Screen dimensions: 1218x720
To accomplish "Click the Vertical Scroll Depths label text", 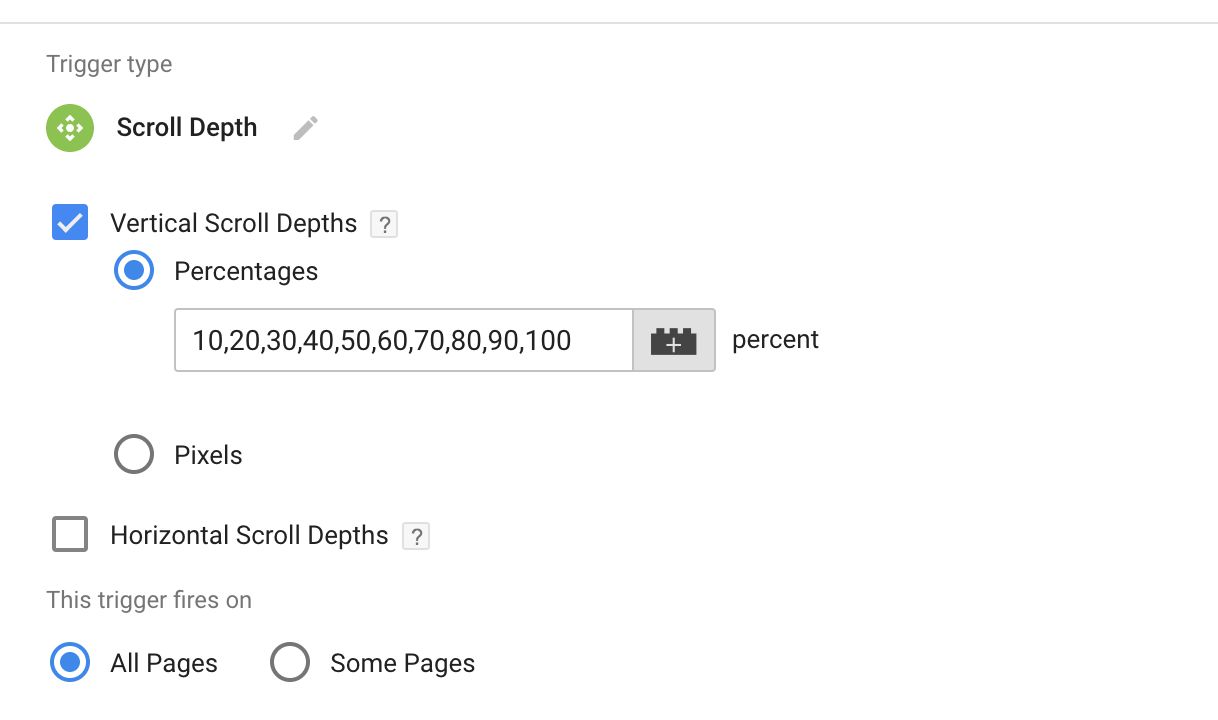I will click(x=234, y=223).
